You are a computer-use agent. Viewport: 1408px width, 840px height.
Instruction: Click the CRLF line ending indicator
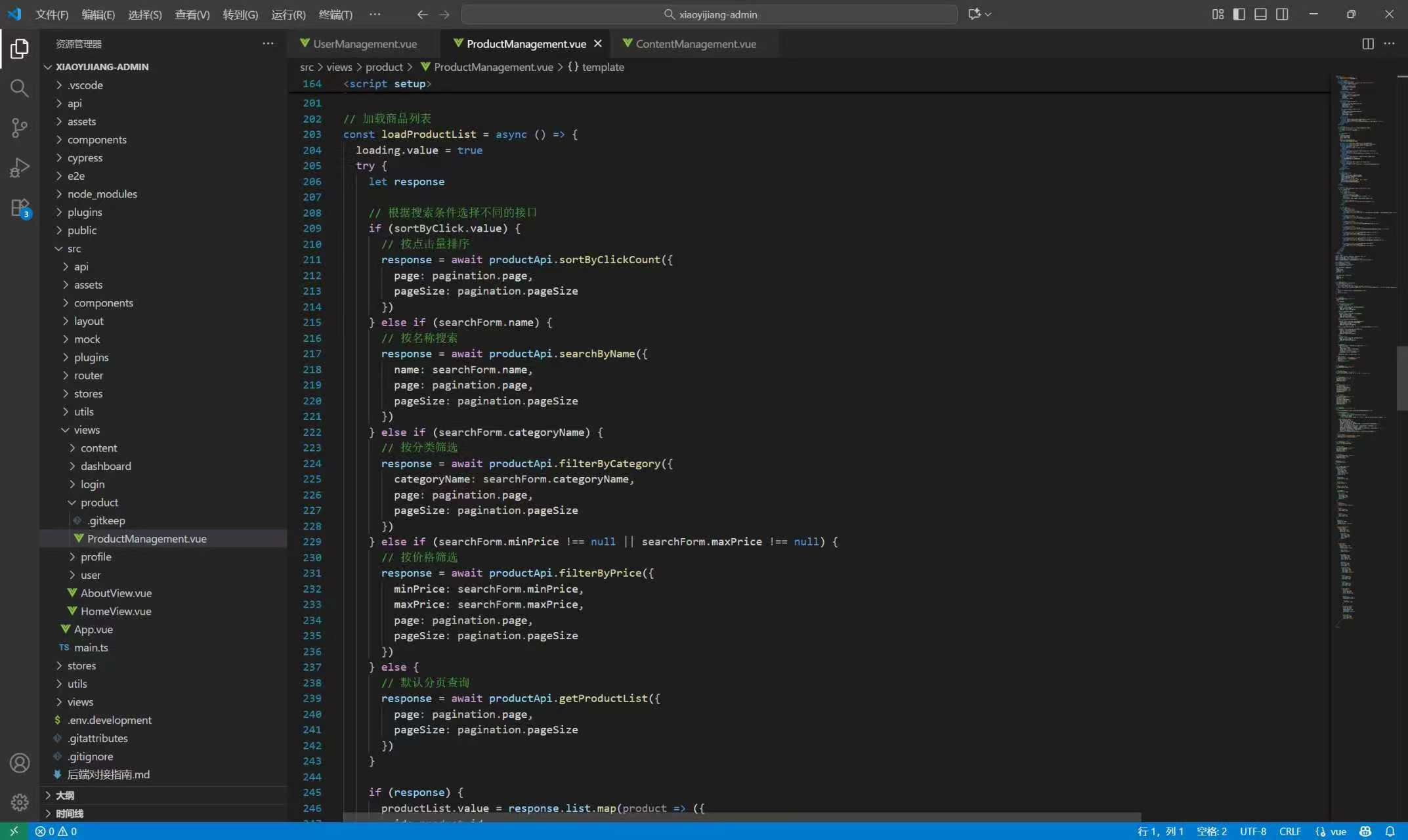(x=1289, y=831)
